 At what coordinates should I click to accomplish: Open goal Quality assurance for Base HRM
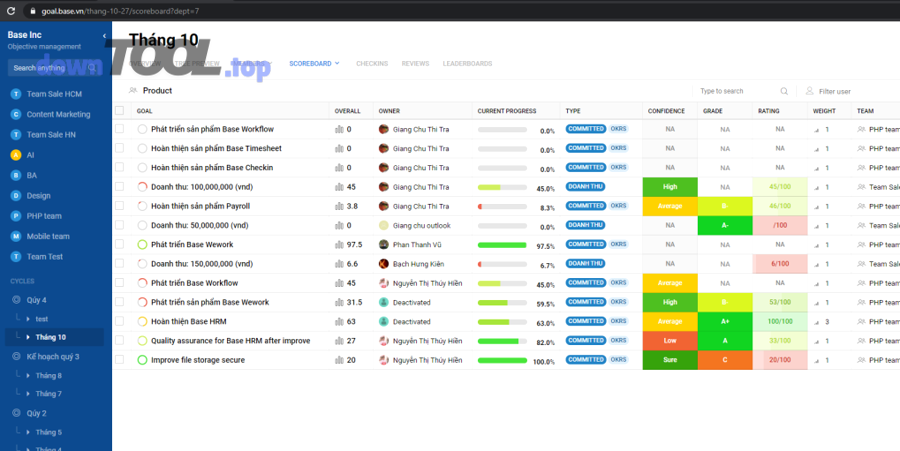click(x=230, y=341)
